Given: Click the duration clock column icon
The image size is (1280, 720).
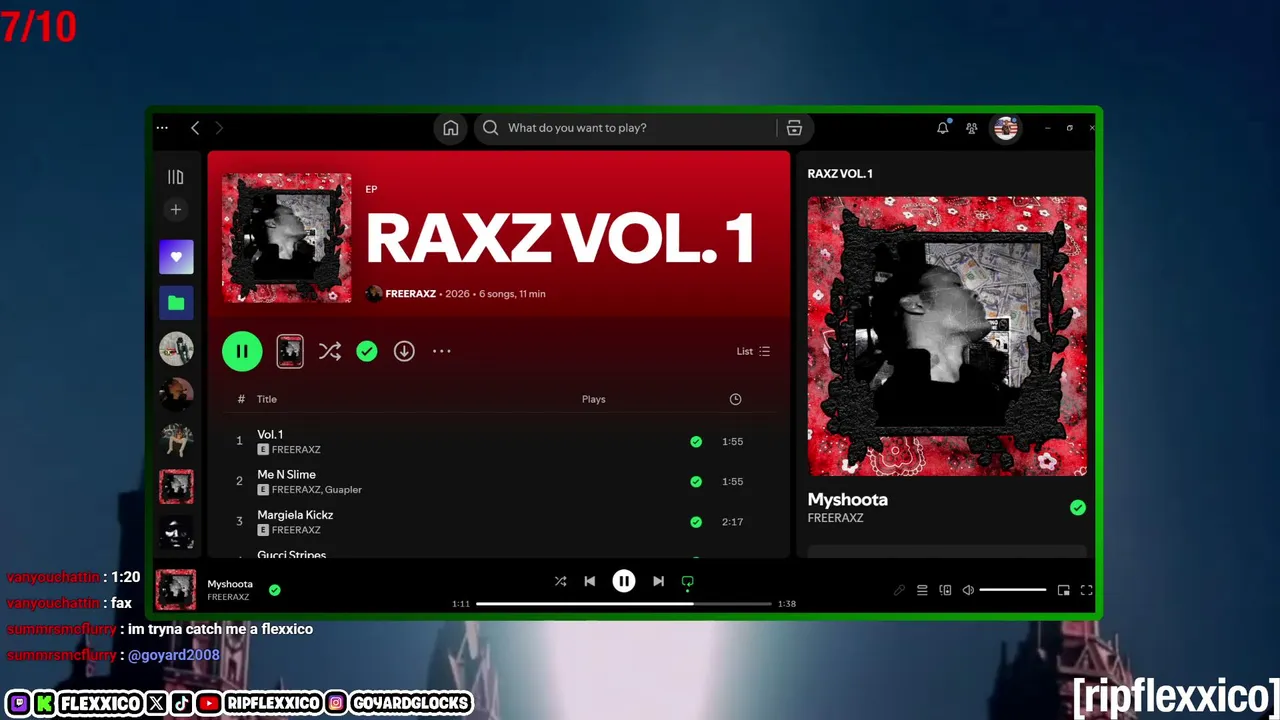Looking at the screenshot, I should click(735, 399).
